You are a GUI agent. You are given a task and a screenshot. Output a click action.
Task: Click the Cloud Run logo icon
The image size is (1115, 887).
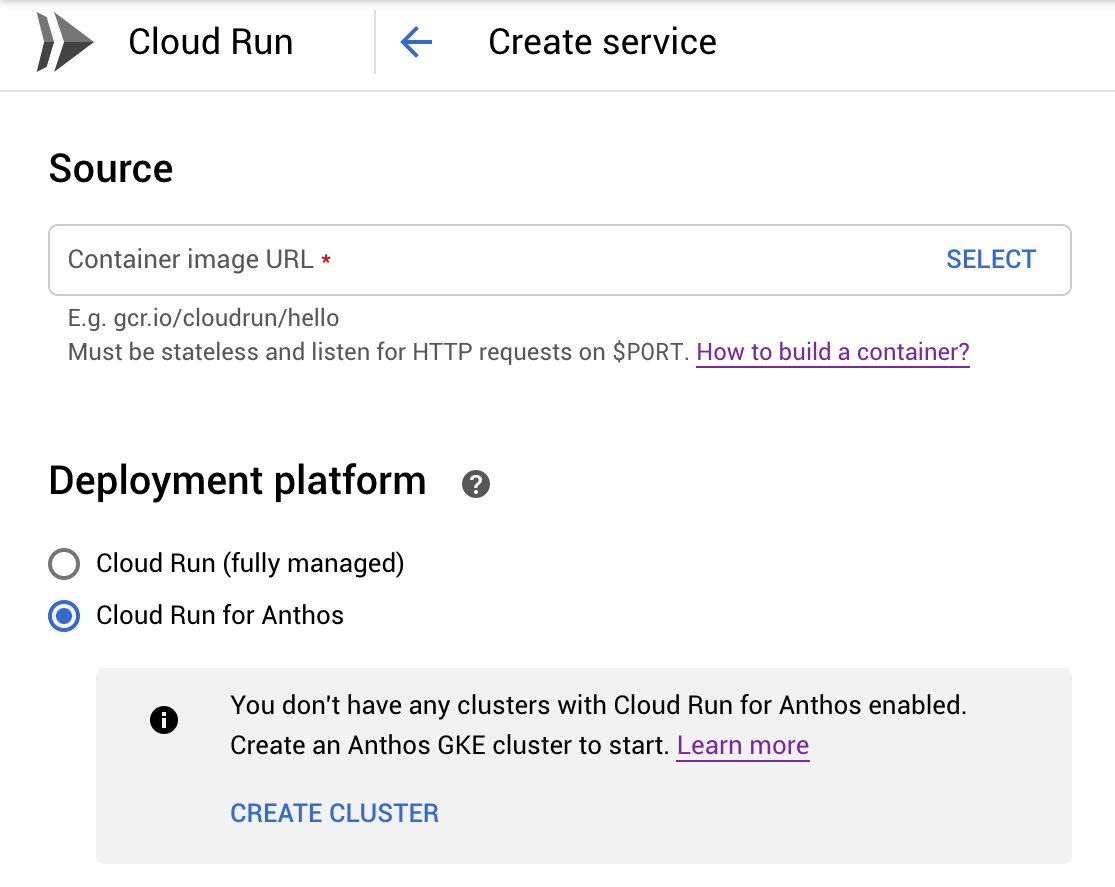tap(65, 42)
